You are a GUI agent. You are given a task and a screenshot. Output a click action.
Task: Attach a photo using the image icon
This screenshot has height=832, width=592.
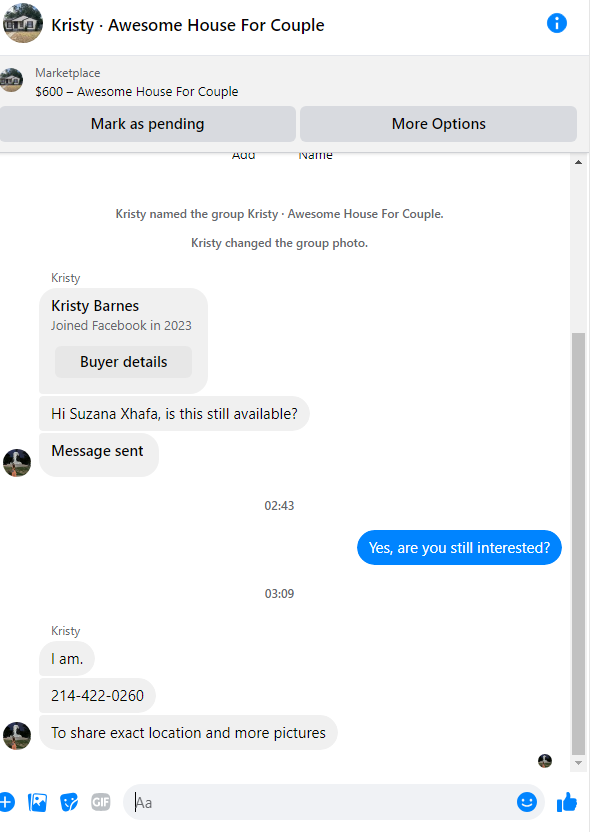[37, 802]
